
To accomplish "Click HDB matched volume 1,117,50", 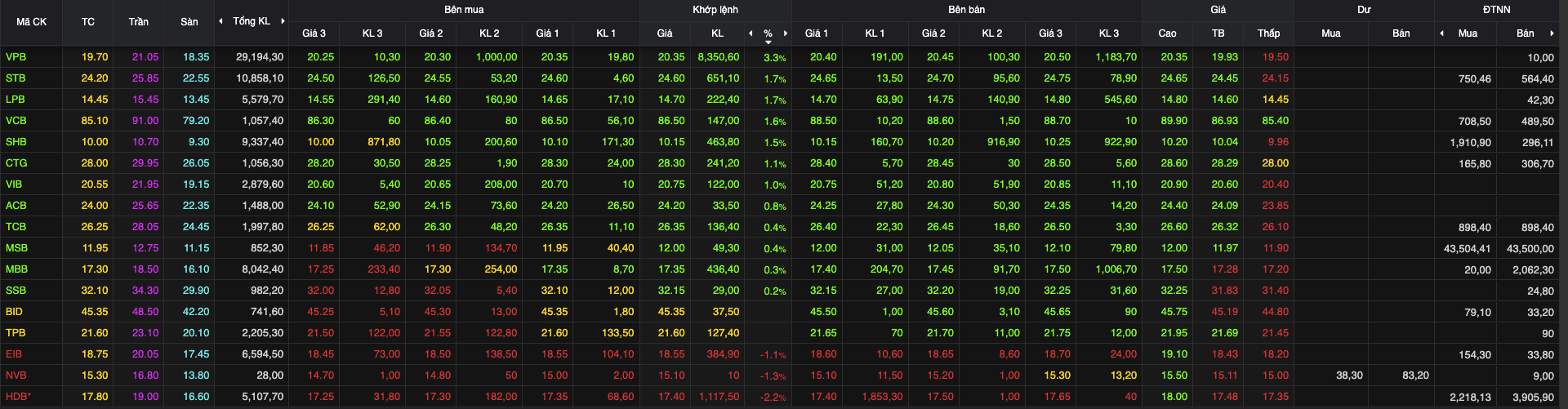I will click(719, 397).
